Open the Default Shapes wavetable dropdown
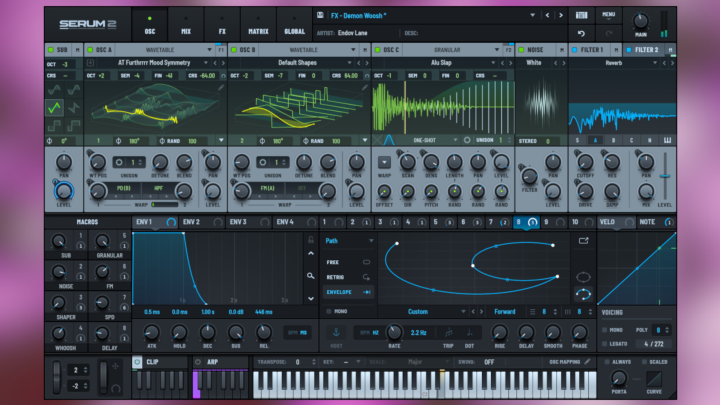Viewport: 720px width, 405px height. (349, 63)
